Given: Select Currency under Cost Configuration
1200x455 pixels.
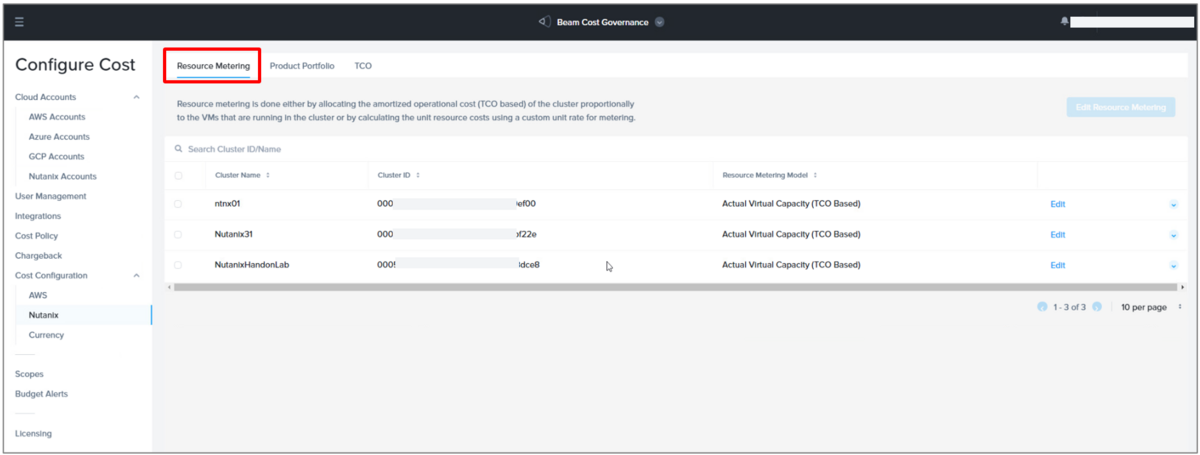Looking at the screenshot, I should click(x=46, y=335).
